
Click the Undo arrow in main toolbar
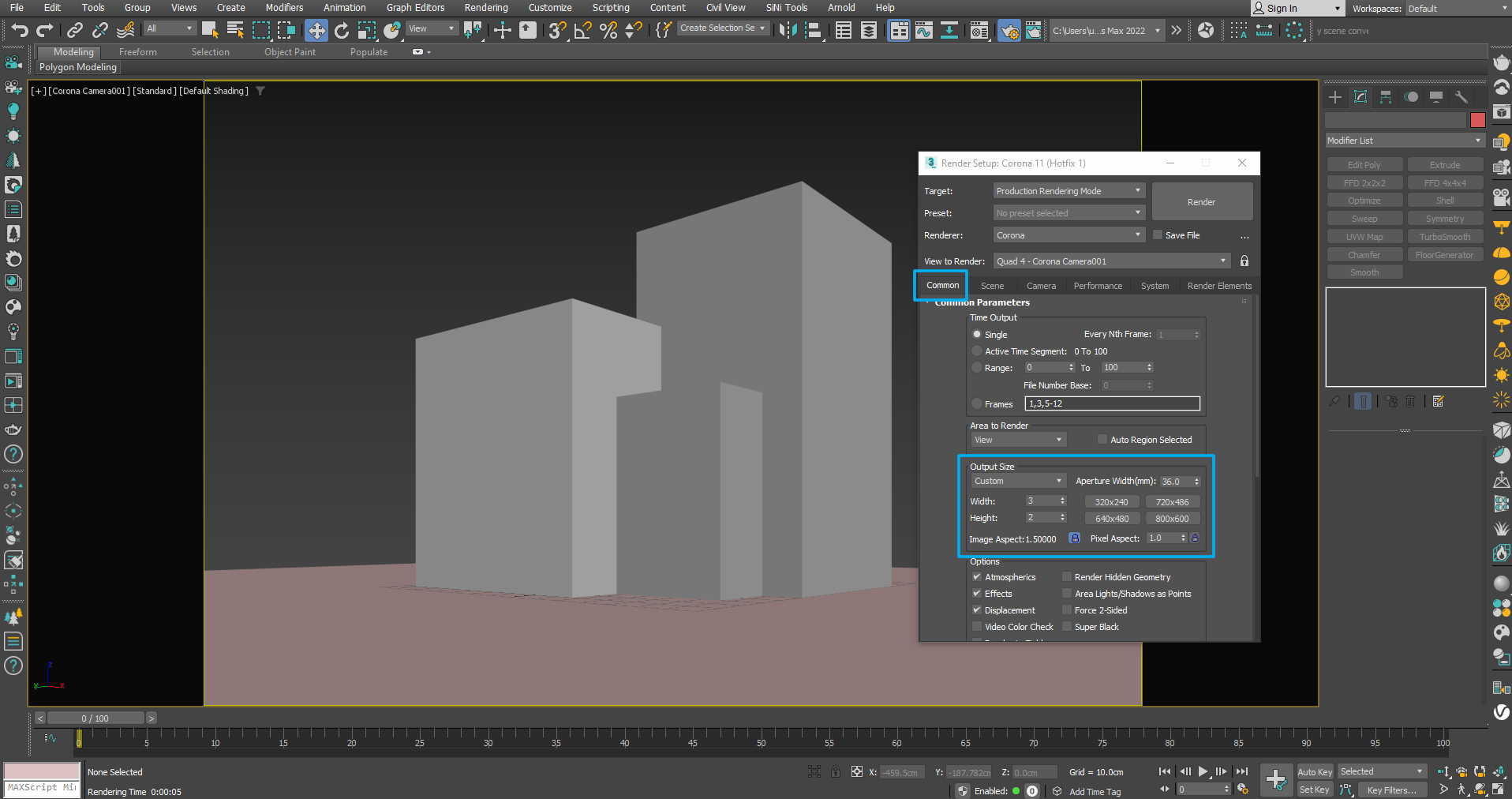pos(19,31)
